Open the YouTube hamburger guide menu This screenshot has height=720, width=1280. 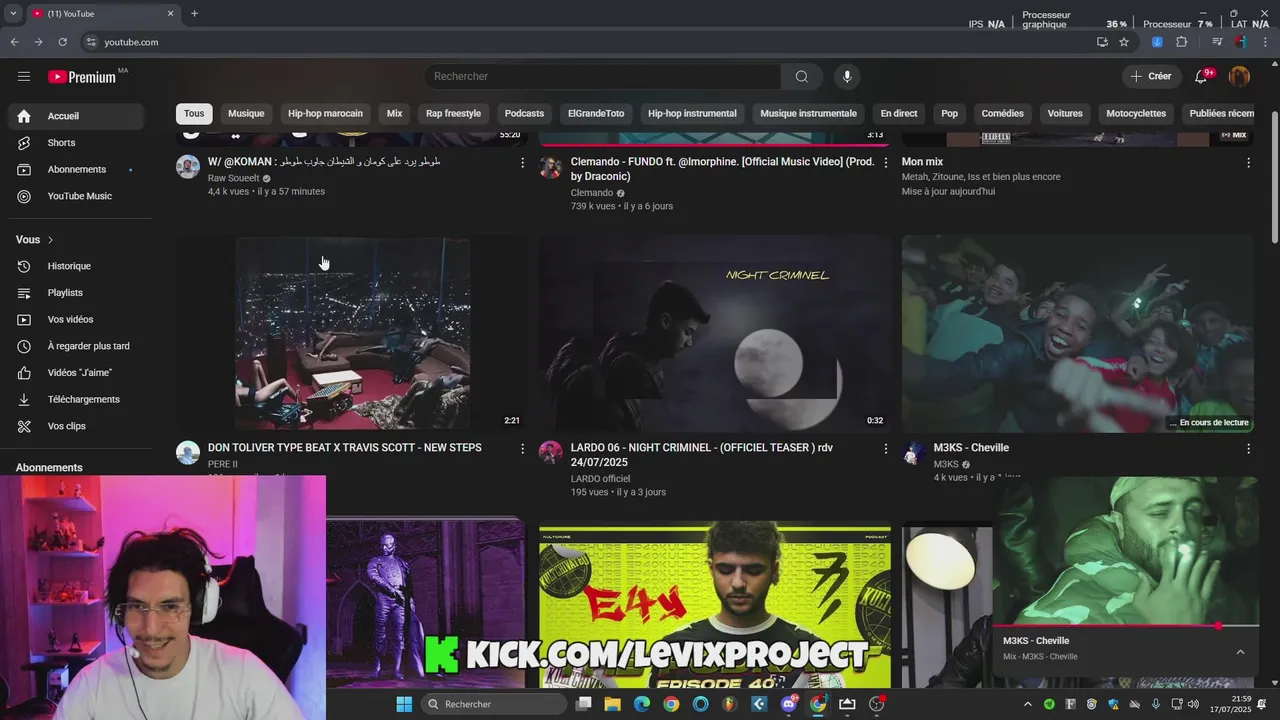pyautogui.click(x=24, y=77)
